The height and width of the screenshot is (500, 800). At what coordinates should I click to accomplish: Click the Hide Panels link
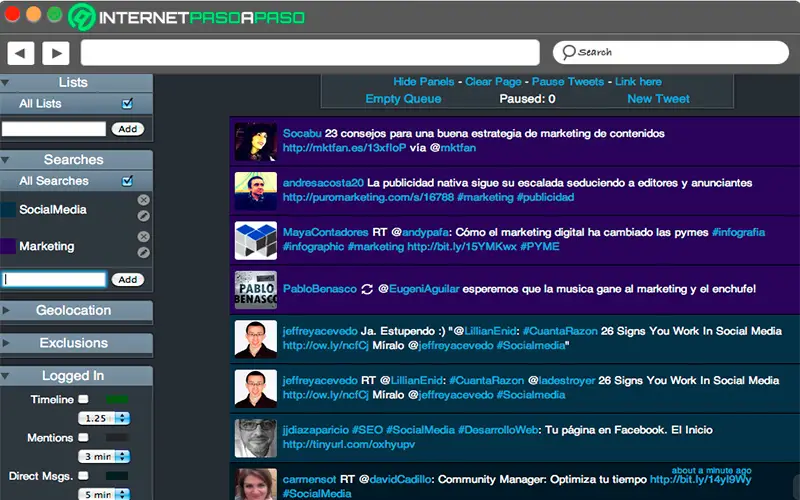point(423,82)
